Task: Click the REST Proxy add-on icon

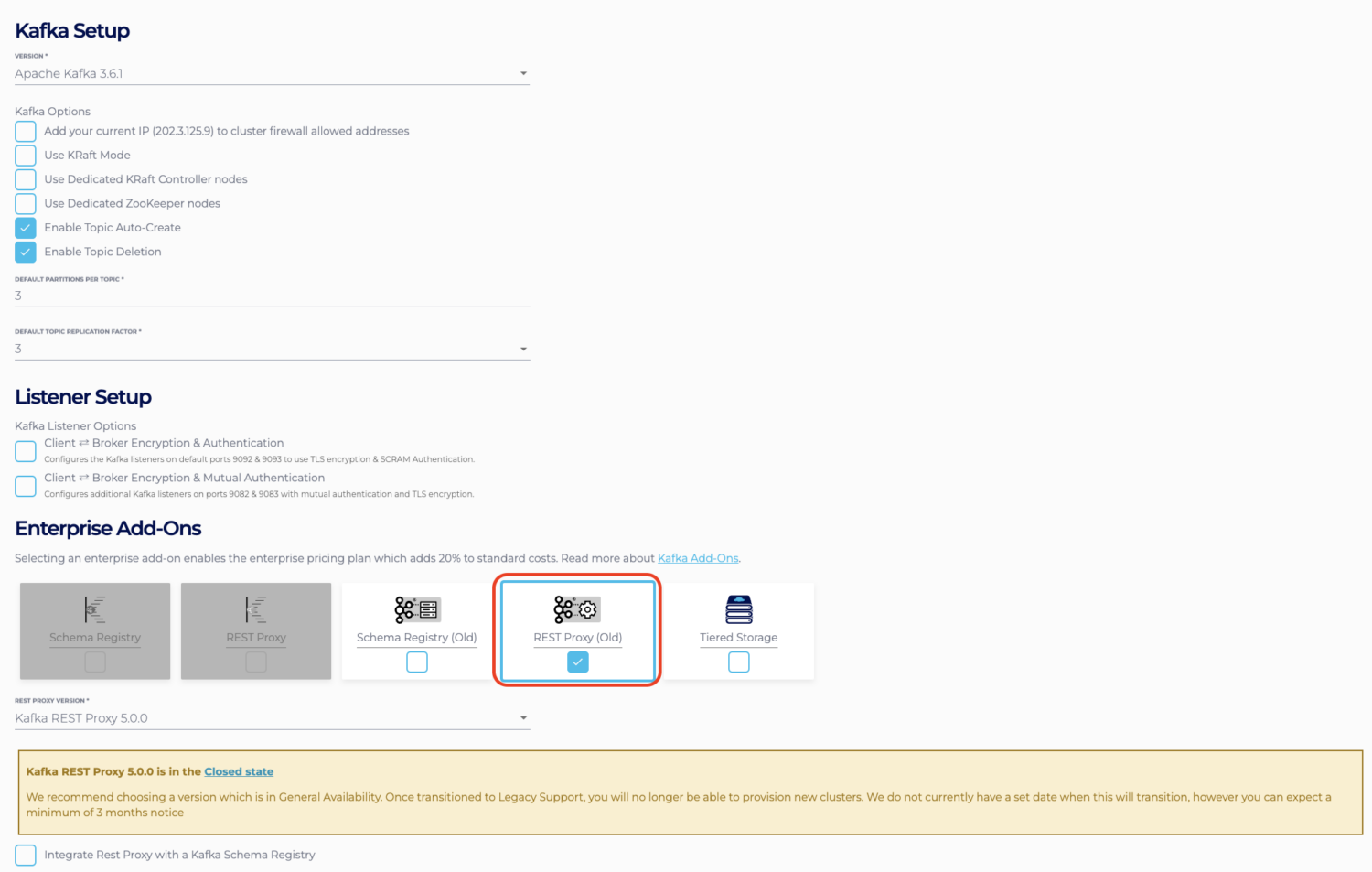Action: (x=255, y=608)
